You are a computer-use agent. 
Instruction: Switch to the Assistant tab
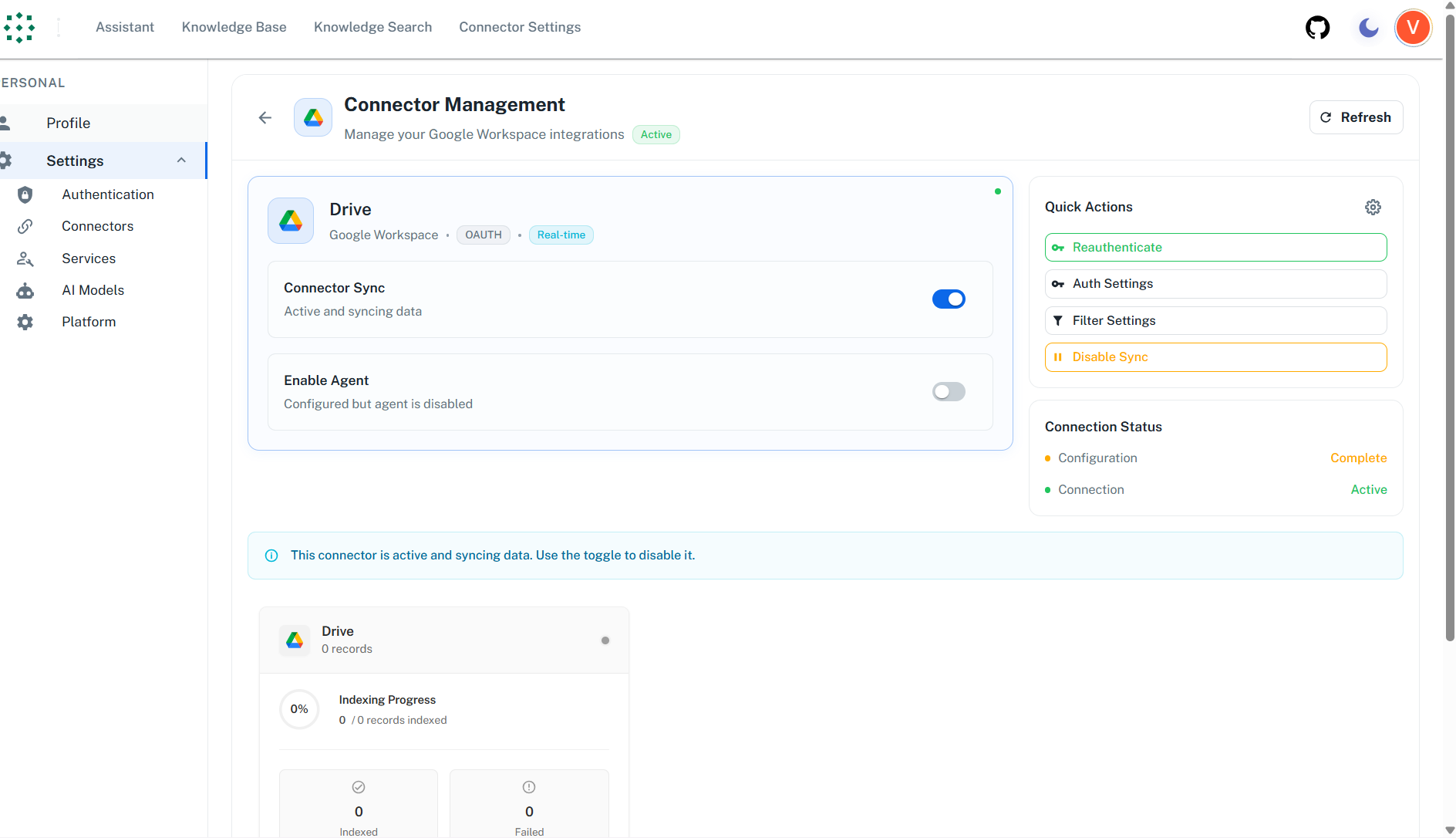(x=124, y=27)
